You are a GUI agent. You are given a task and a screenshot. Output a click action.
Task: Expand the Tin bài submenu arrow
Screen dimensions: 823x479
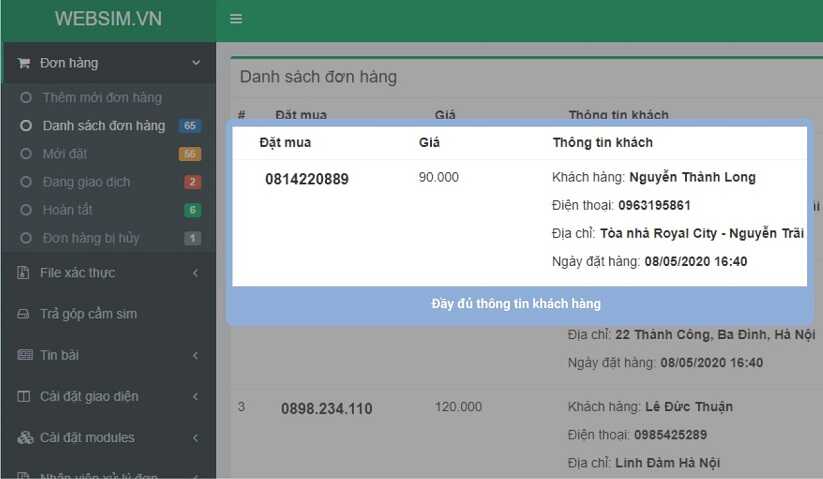pos(195,355)
